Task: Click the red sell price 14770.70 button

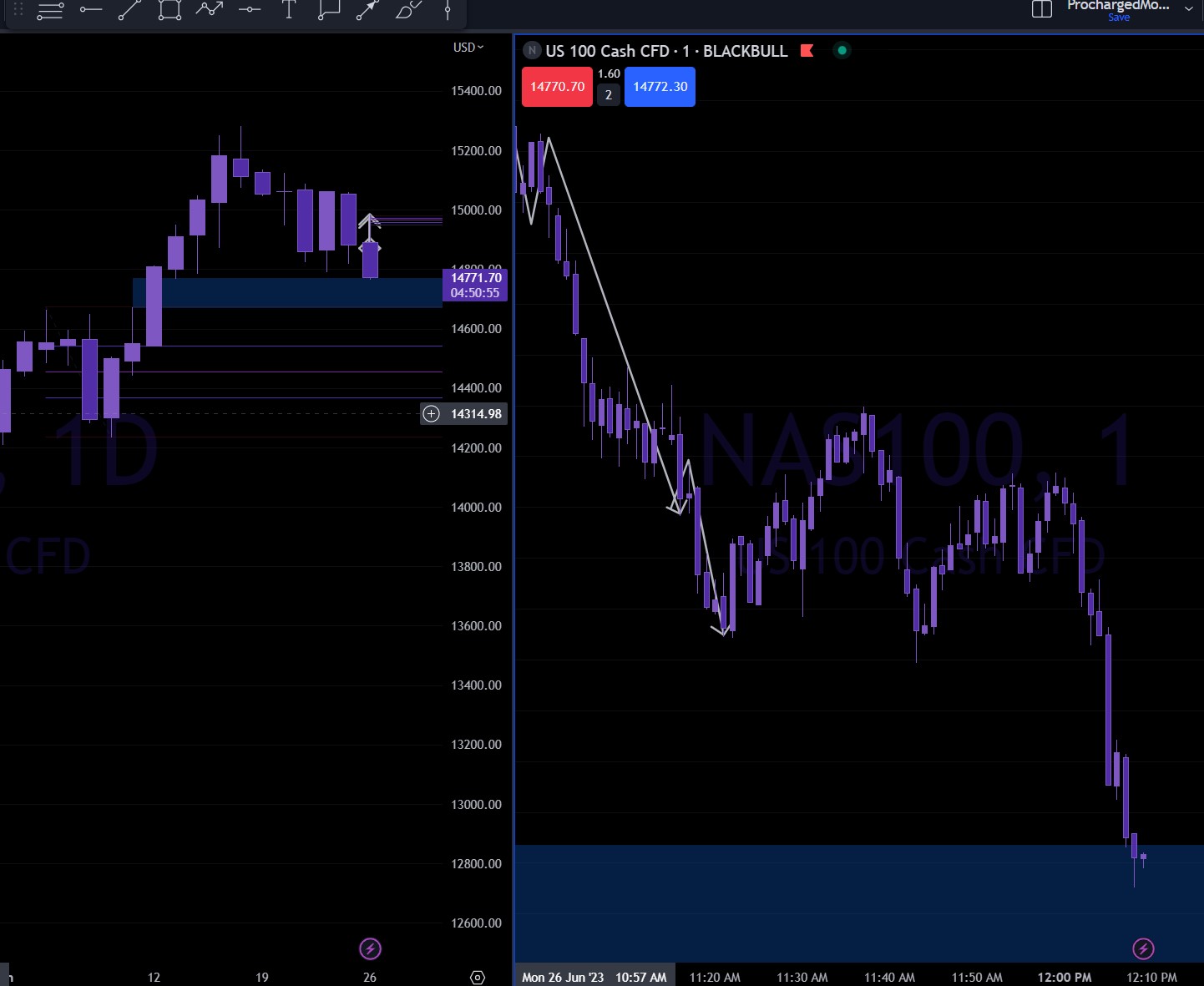Action: [x=557, y=87]
